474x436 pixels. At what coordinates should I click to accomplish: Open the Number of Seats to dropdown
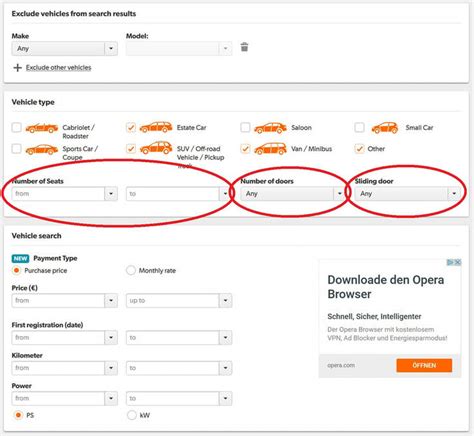(x=179, y=194)
